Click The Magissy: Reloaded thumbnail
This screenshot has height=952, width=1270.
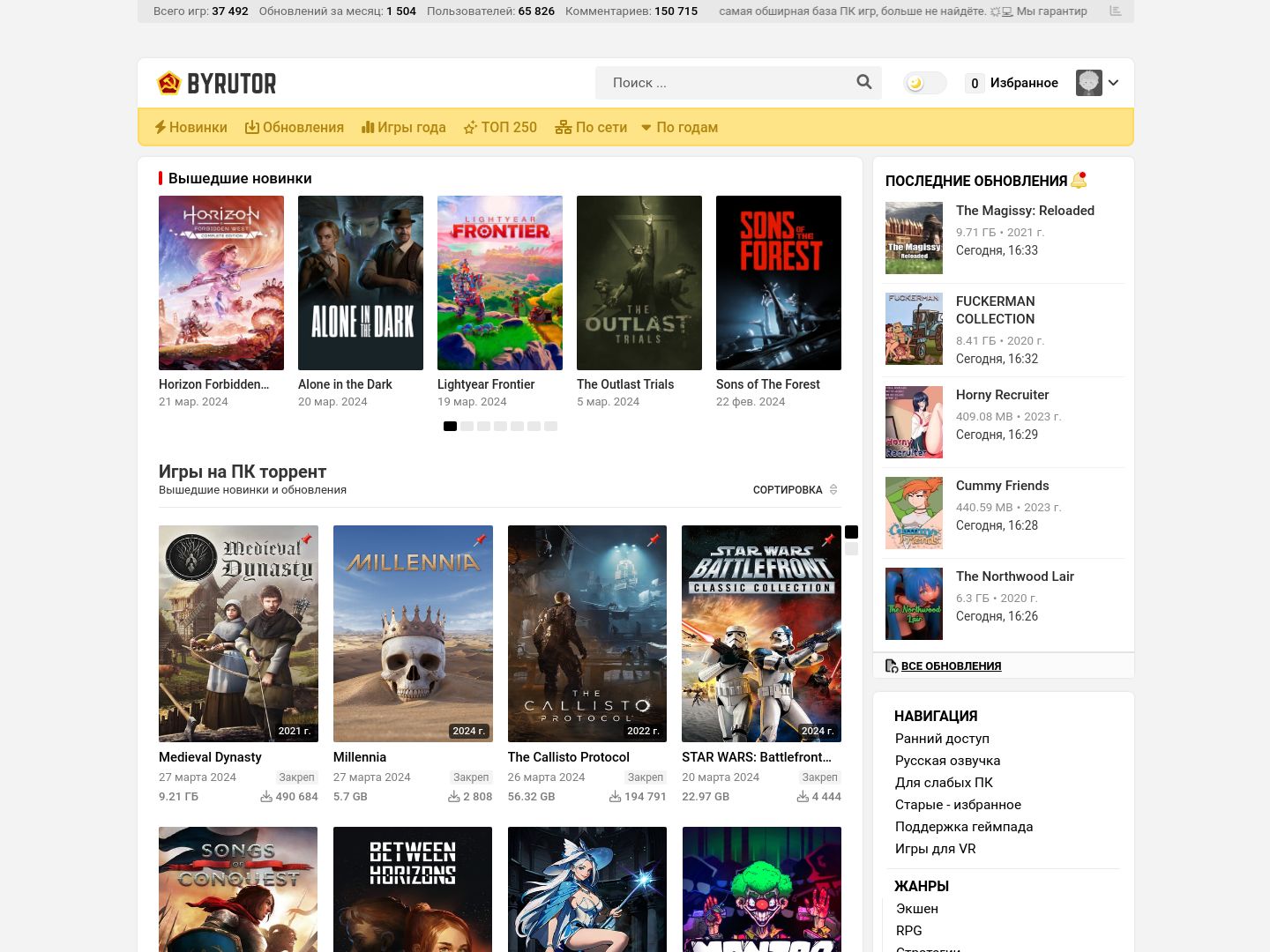(x=914, y=238)
